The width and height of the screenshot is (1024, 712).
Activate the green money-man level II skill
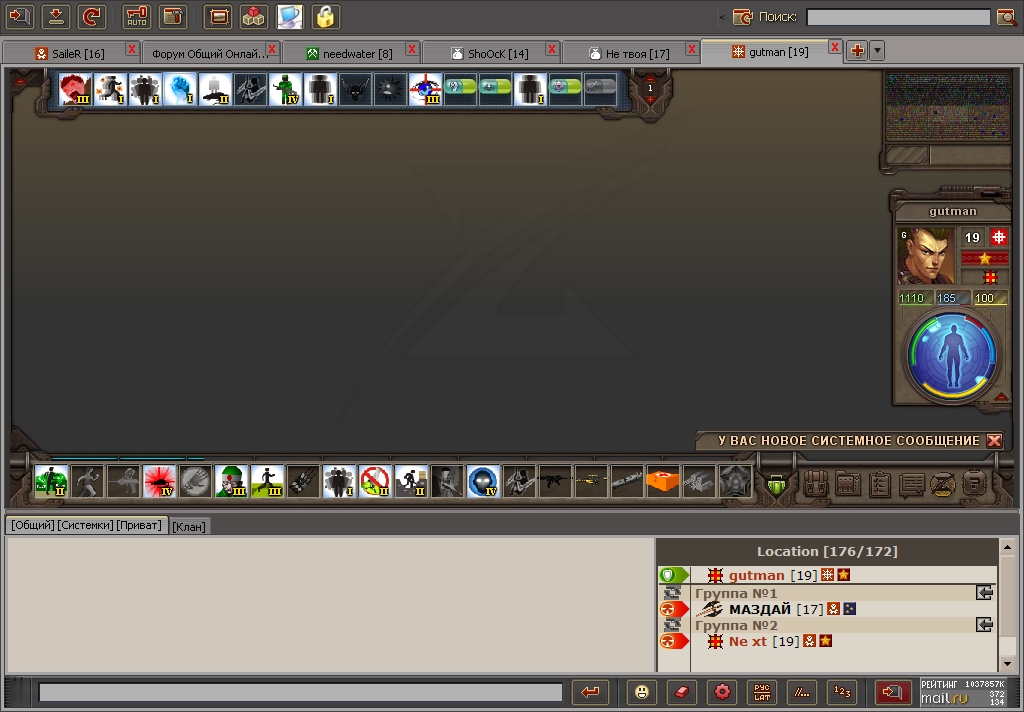[51, 481]
